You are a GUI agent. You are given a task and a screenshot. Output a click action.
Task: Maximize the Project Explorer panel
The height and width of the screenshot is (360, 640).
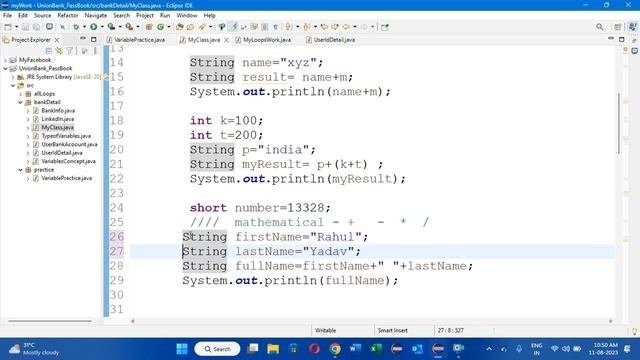(x=93, y=40)
